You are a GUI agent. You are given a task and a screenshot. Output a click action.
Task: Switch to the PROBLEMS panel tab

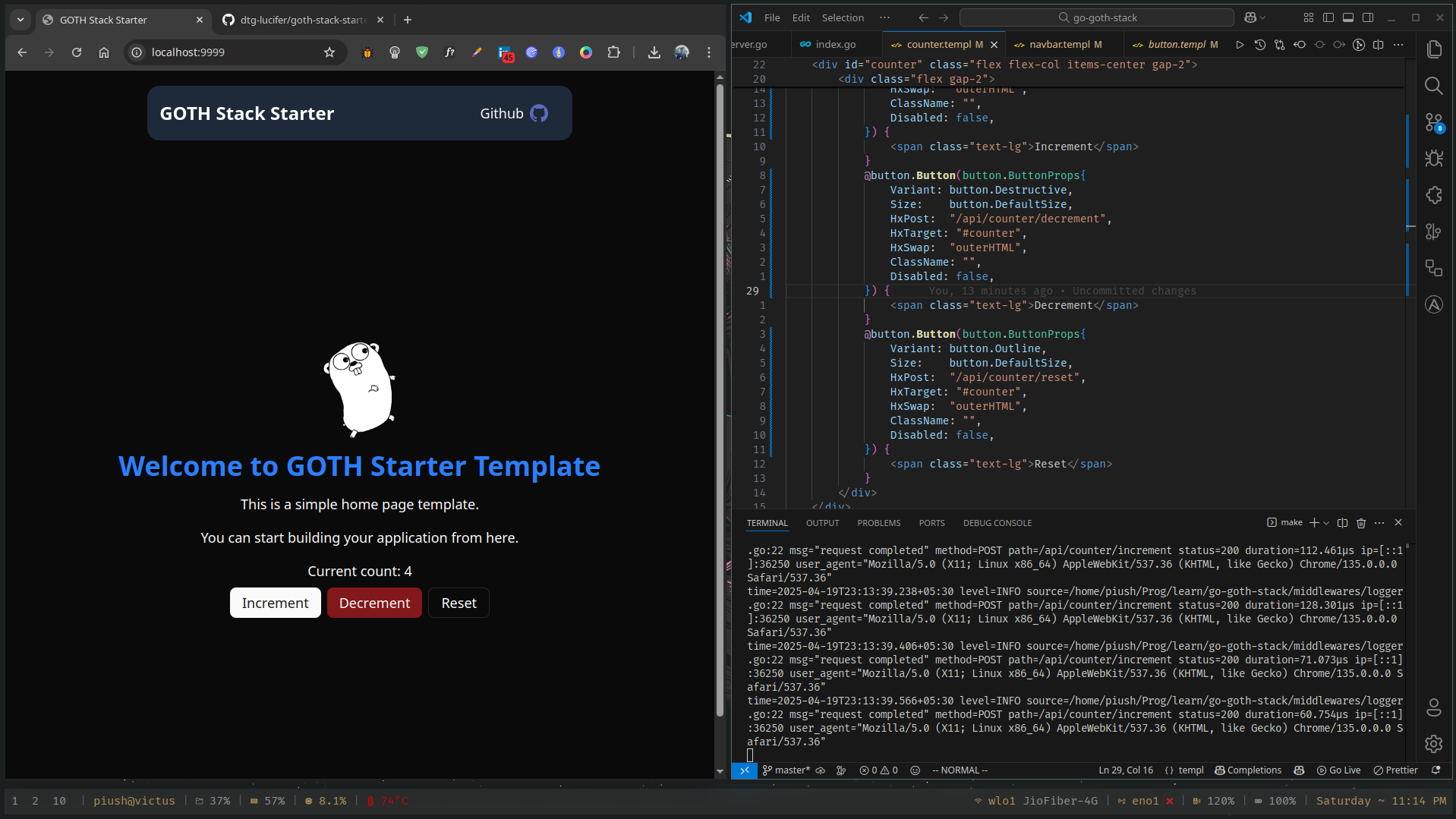(878, 523)
